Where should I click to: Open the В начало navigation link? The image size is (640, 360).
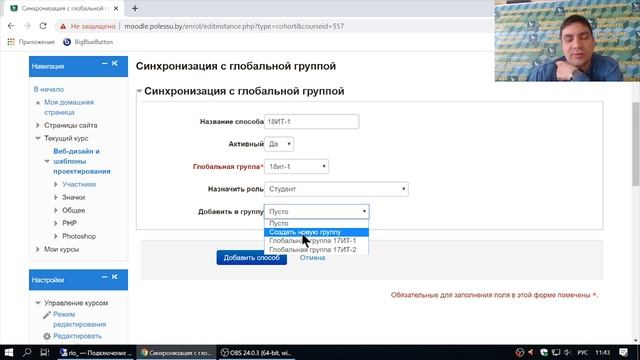pyautogui.click(x=49, y=89)
